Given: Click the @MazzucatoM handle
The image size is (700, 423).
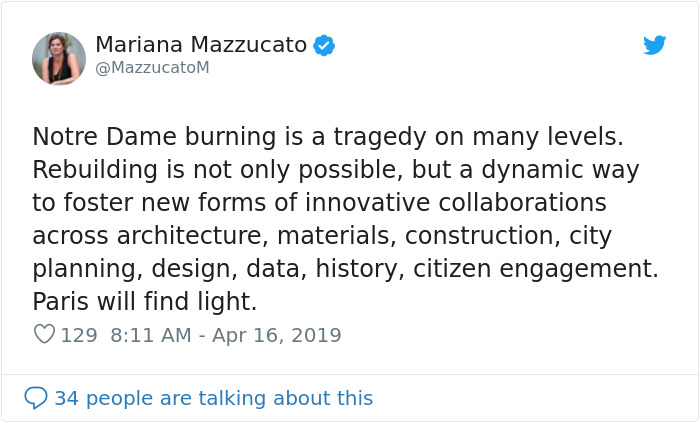Looking at the screenshot, I should click(152, 67).
